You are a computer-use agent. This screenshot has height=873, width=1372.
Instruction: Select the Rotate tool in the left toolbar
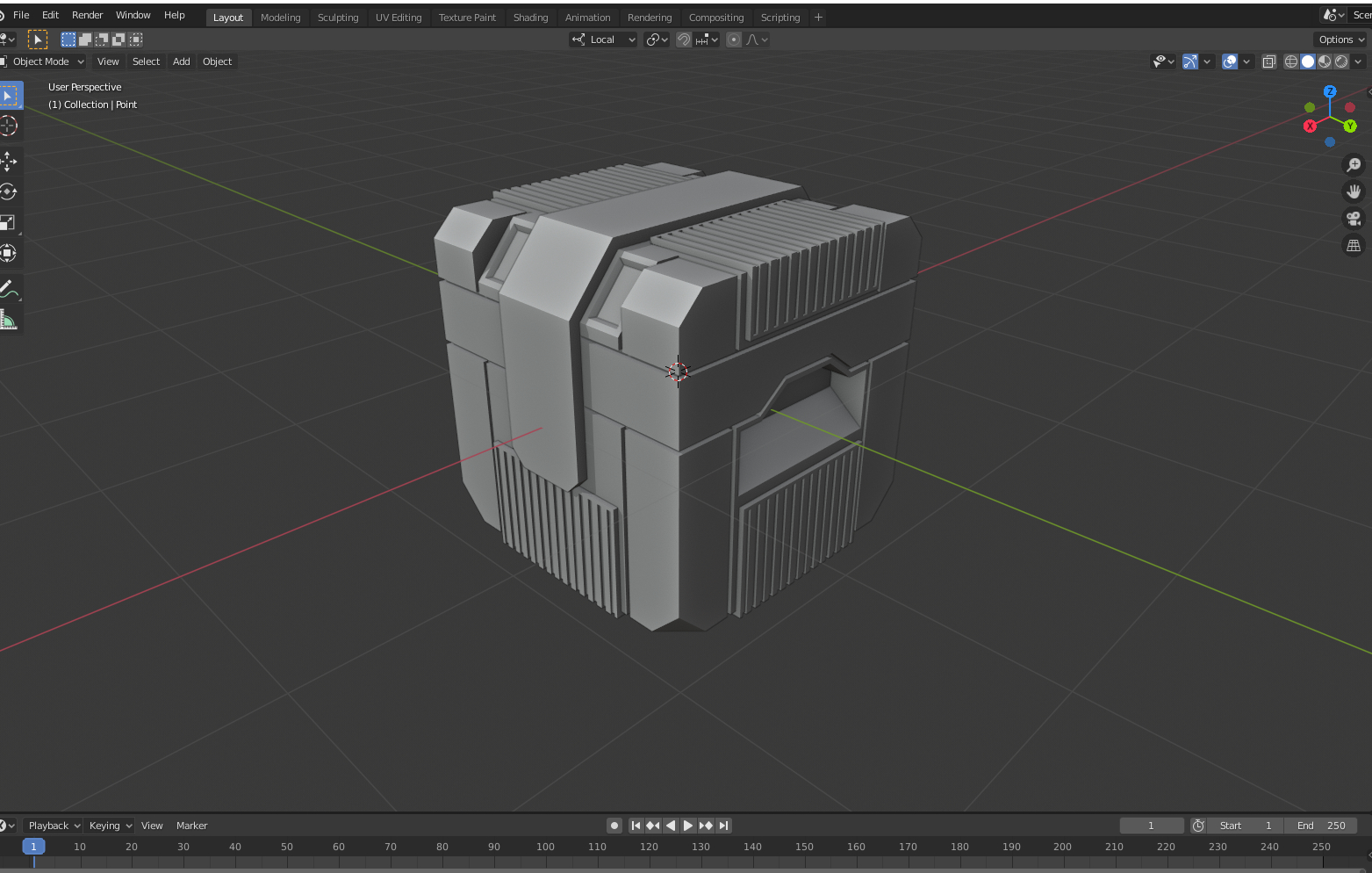[9, 191]
